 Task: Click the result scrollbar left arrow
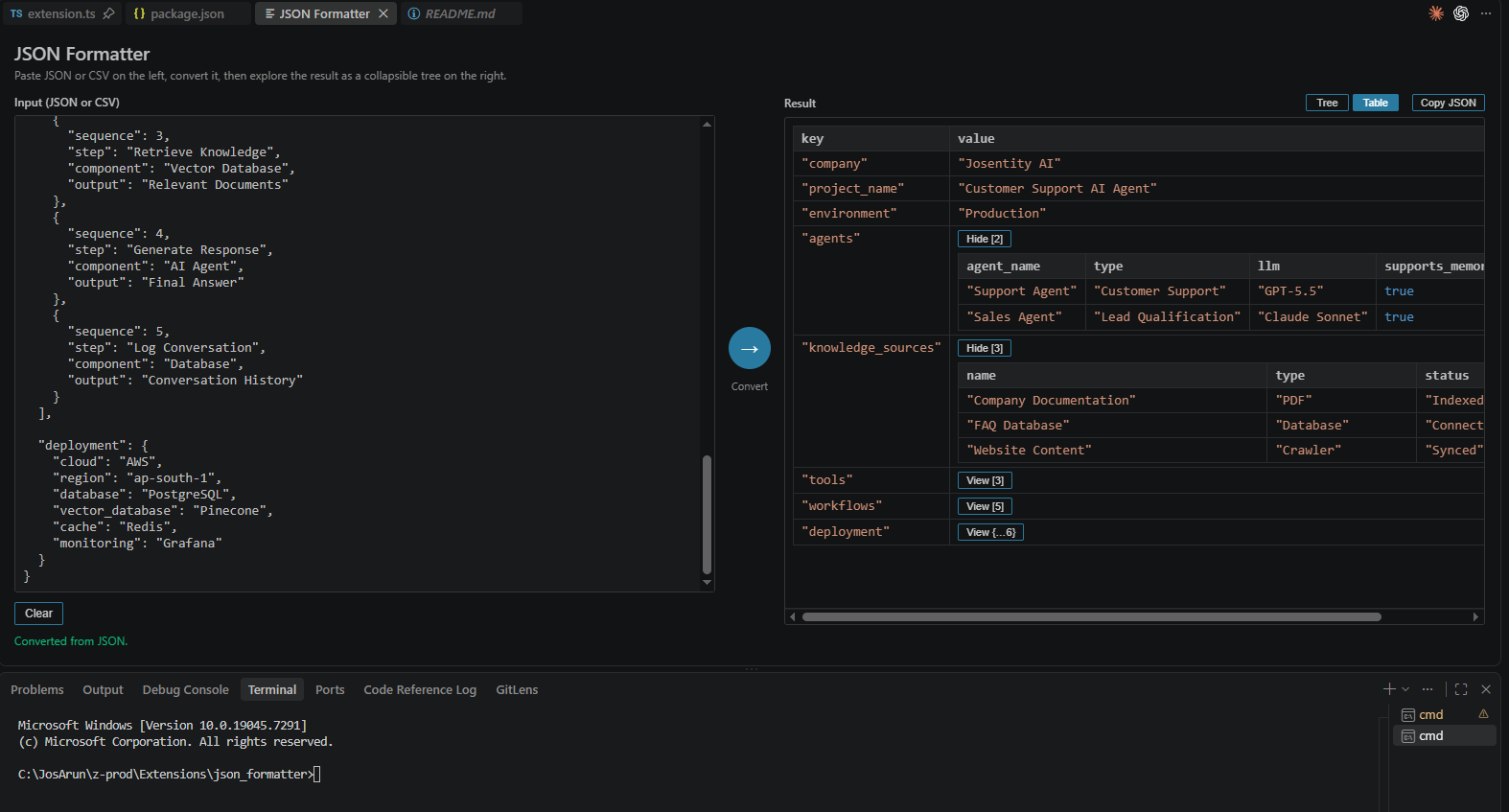pyautogui.click(x=792, y=616)
